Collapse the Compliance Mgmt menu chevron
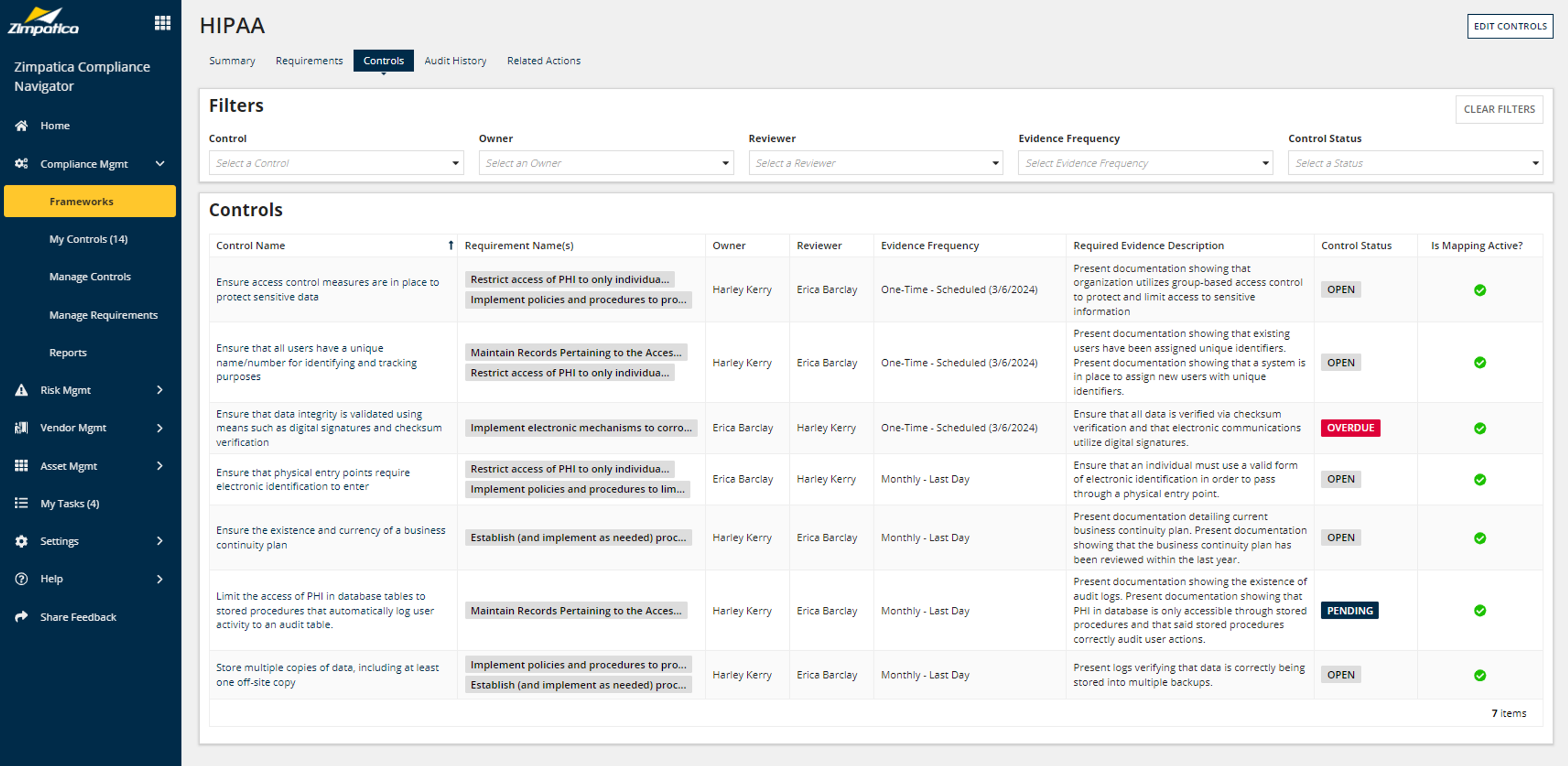The height and width of the screenshot is (766, 1568). click(x=160, y=163)
